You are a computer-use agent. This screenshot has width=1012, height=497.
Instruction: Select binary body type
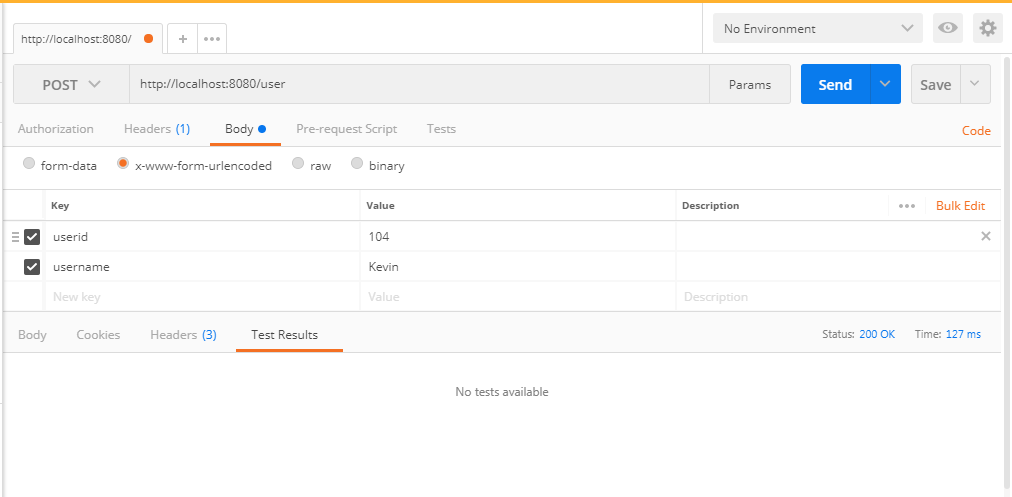(x=357, y=163)
